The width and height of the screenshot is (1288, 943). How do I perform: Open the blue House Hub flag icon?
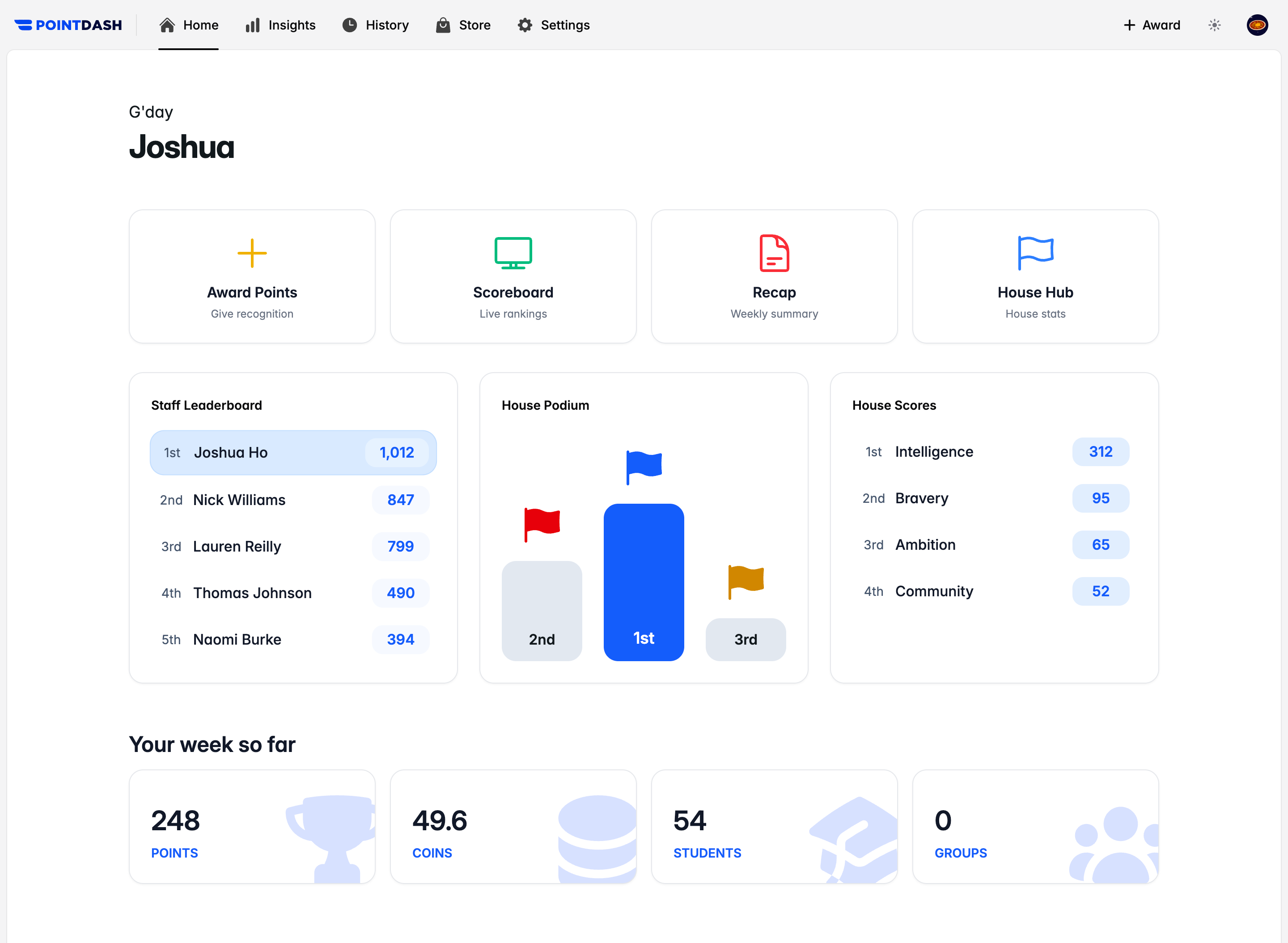coord(1034,253)
